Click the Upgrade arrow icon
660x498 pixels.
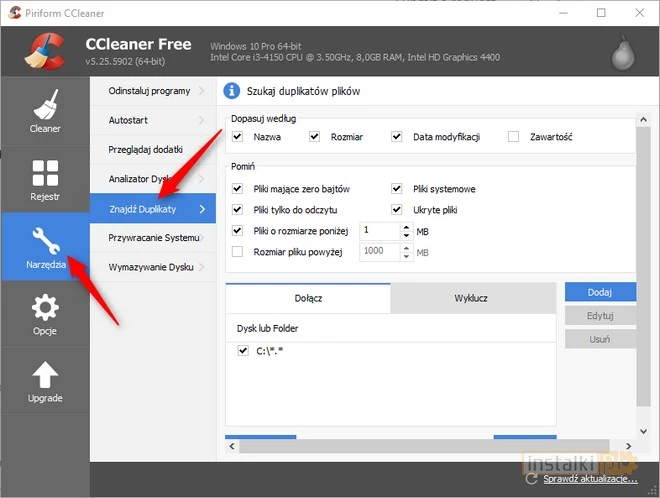44,376
